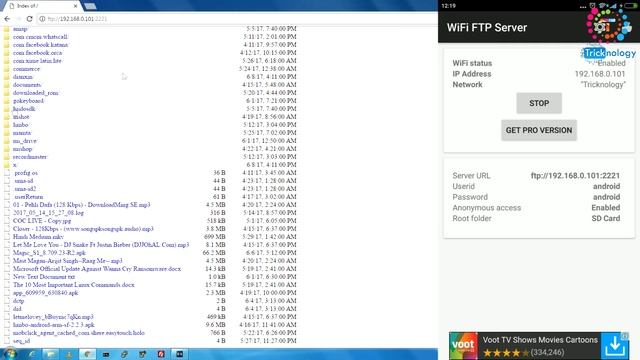This screenshot has width=640, height=360.
Task: Click IP Address value 192.168.0.101
Action: (600, 74)
